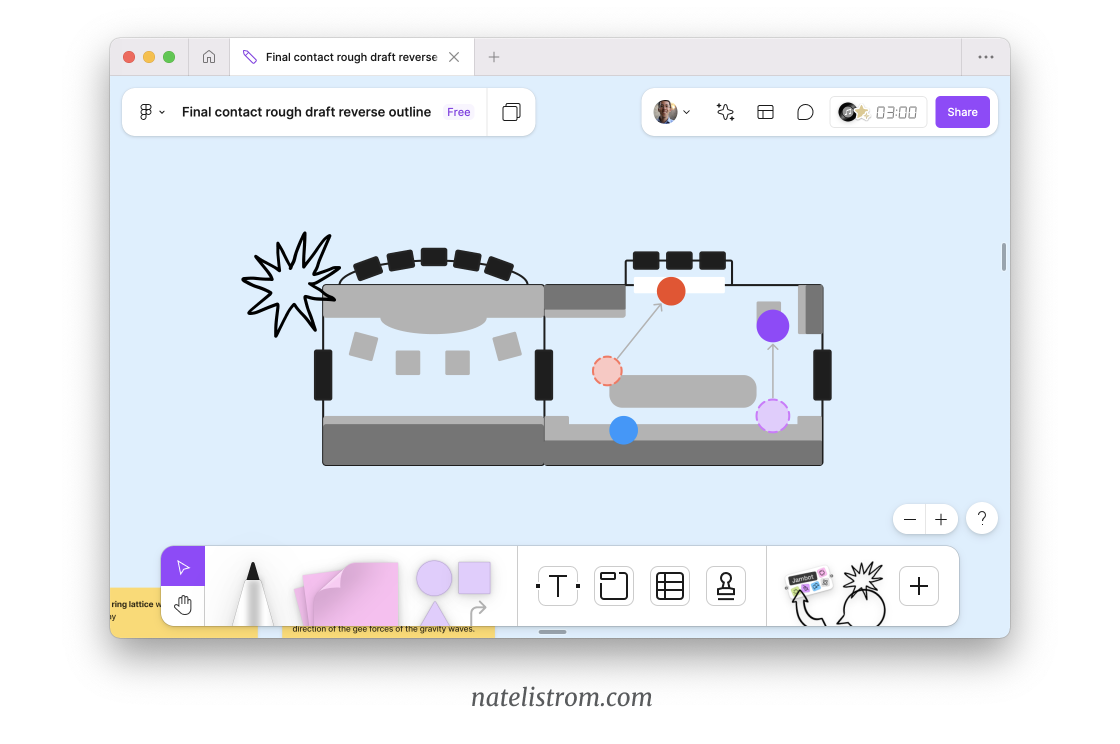Viewport: 1120px width, 744px height.
Task: Click the gee forces sticky note
Action: click(388, 630)
